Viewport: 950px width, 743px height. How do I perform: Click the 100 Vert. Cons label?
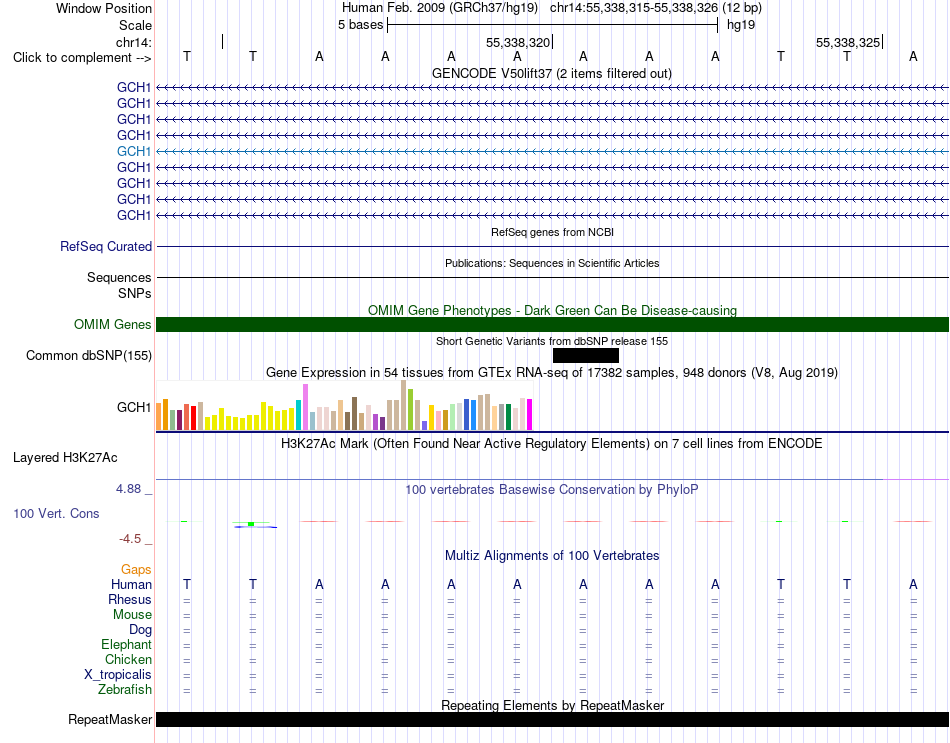coord(56,514)
